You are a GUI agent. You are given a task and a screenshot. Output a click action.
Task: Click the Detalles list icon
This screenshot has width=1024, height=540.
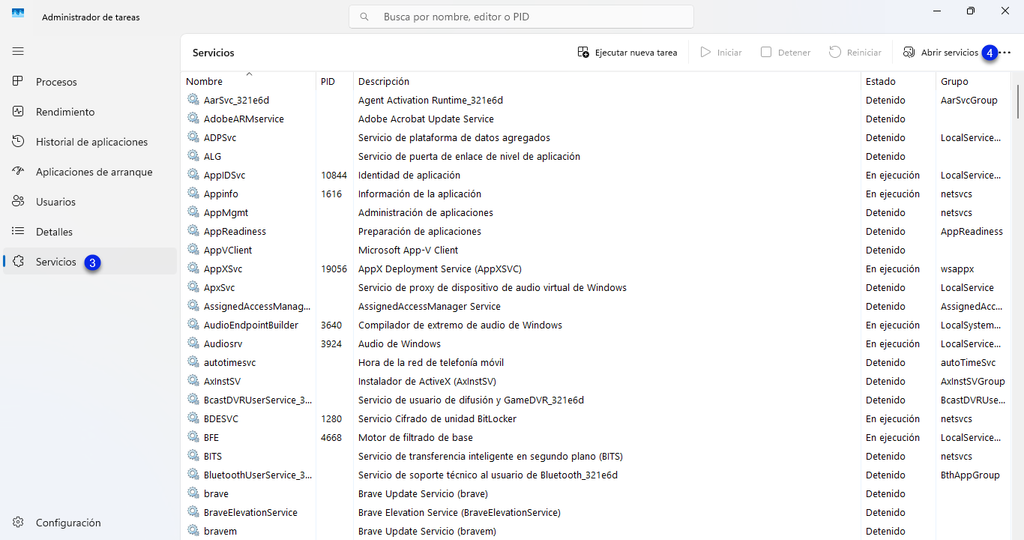click(18, 231)
